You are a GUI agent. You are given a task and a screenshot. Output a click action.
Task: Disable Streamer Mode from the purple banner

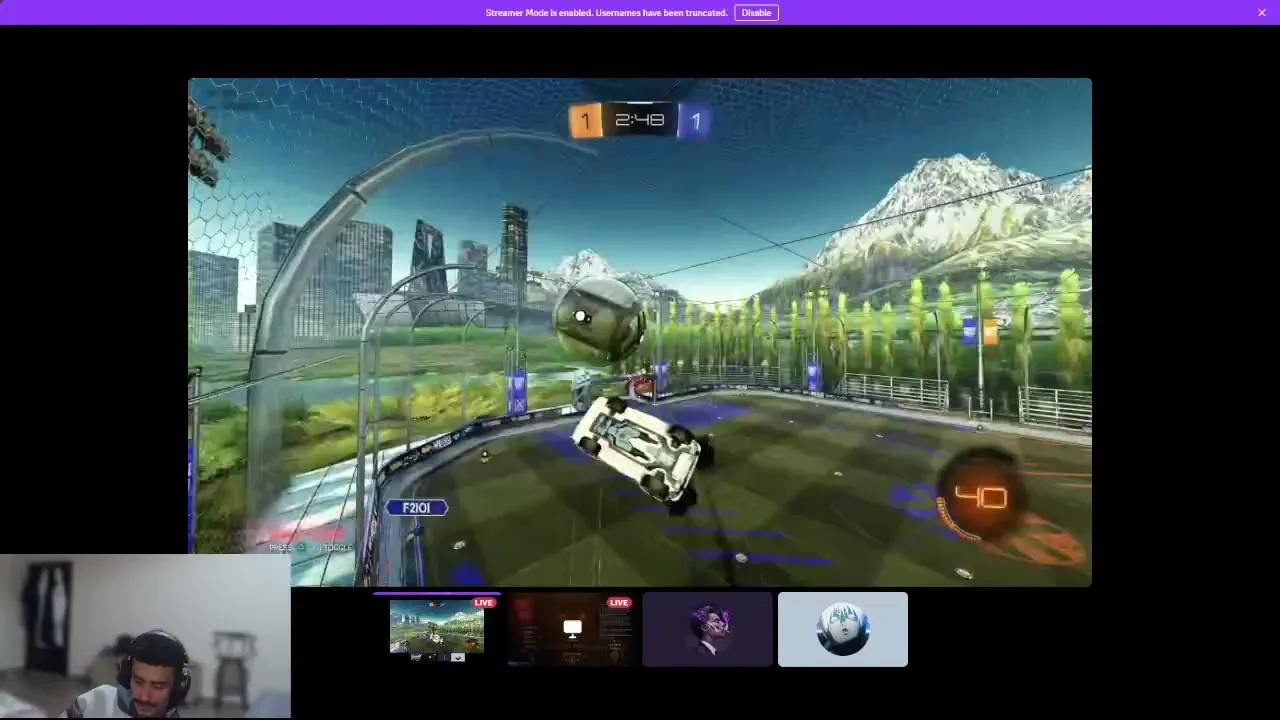(756, 13)
